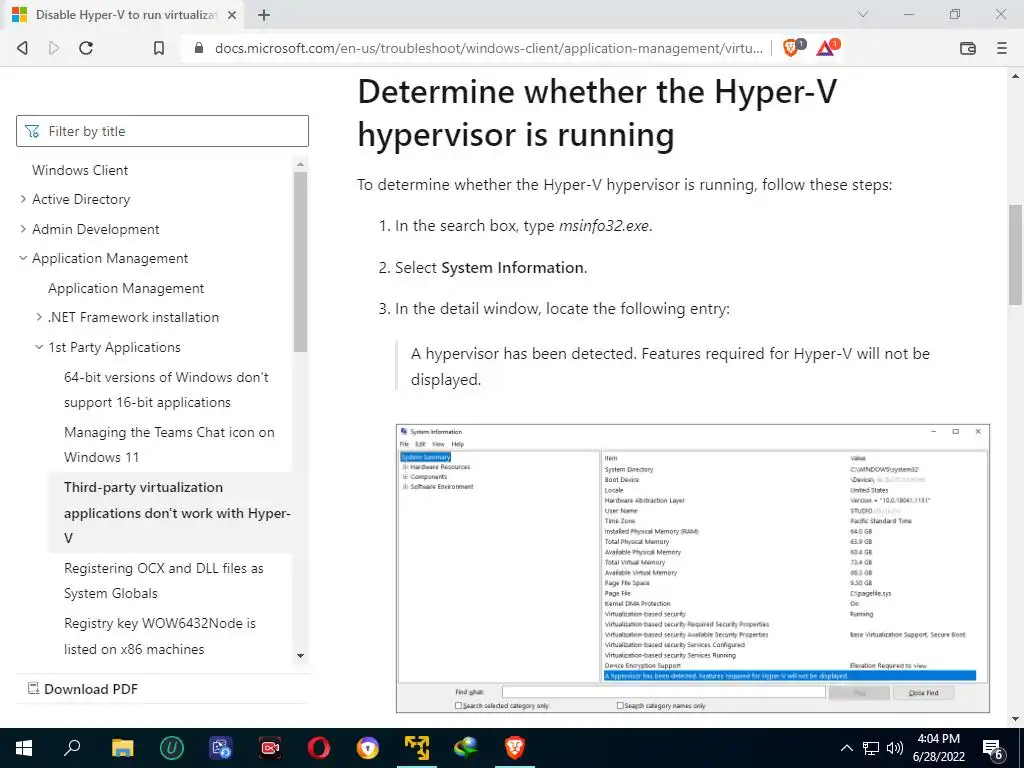Image resolution: width=1024 pixels, height=768 pixels.
Task: Open the System Information screenshot image
Action: point(693,568)
